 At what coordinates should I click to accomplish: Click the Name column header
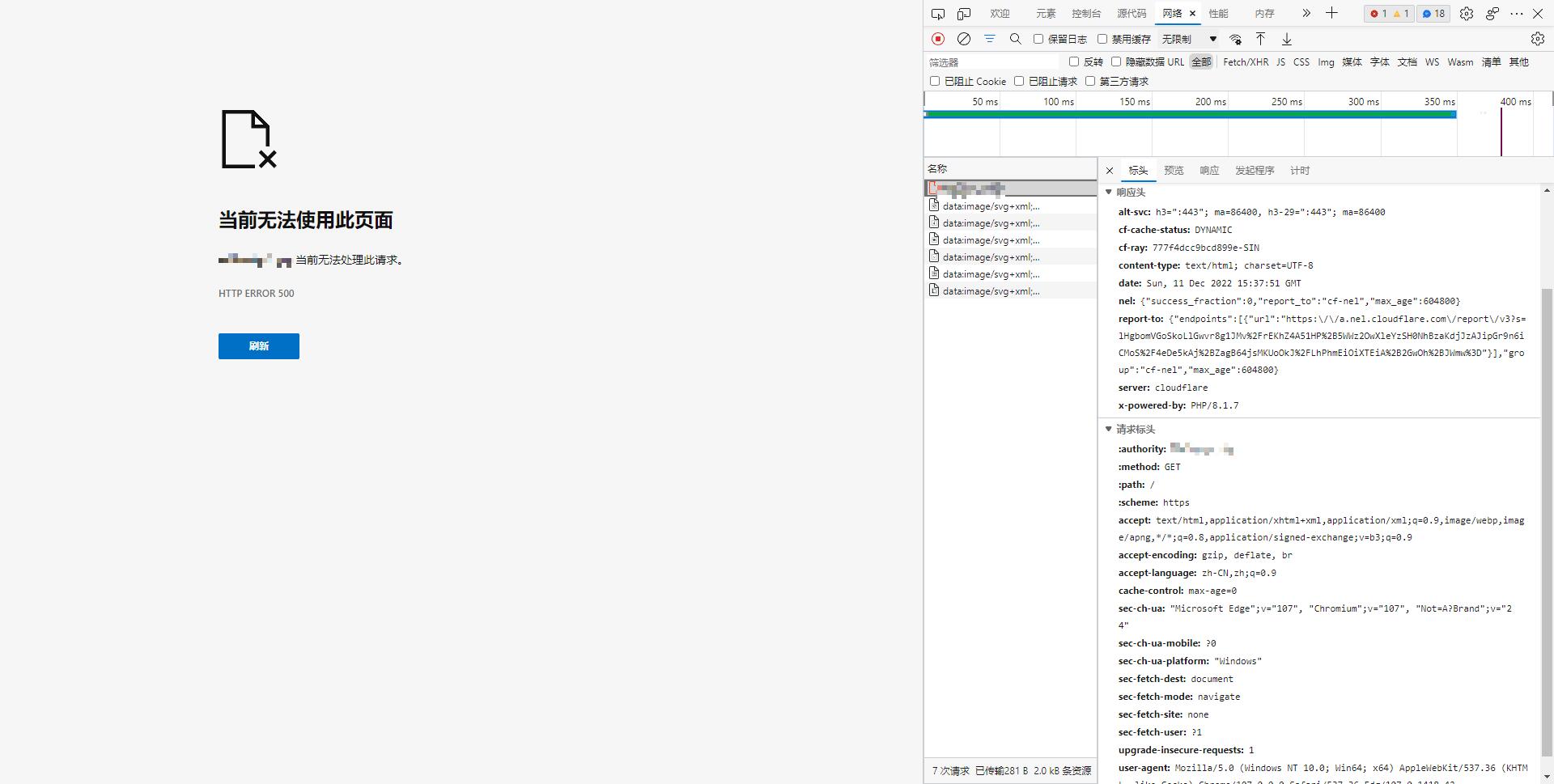point(1010,169)
